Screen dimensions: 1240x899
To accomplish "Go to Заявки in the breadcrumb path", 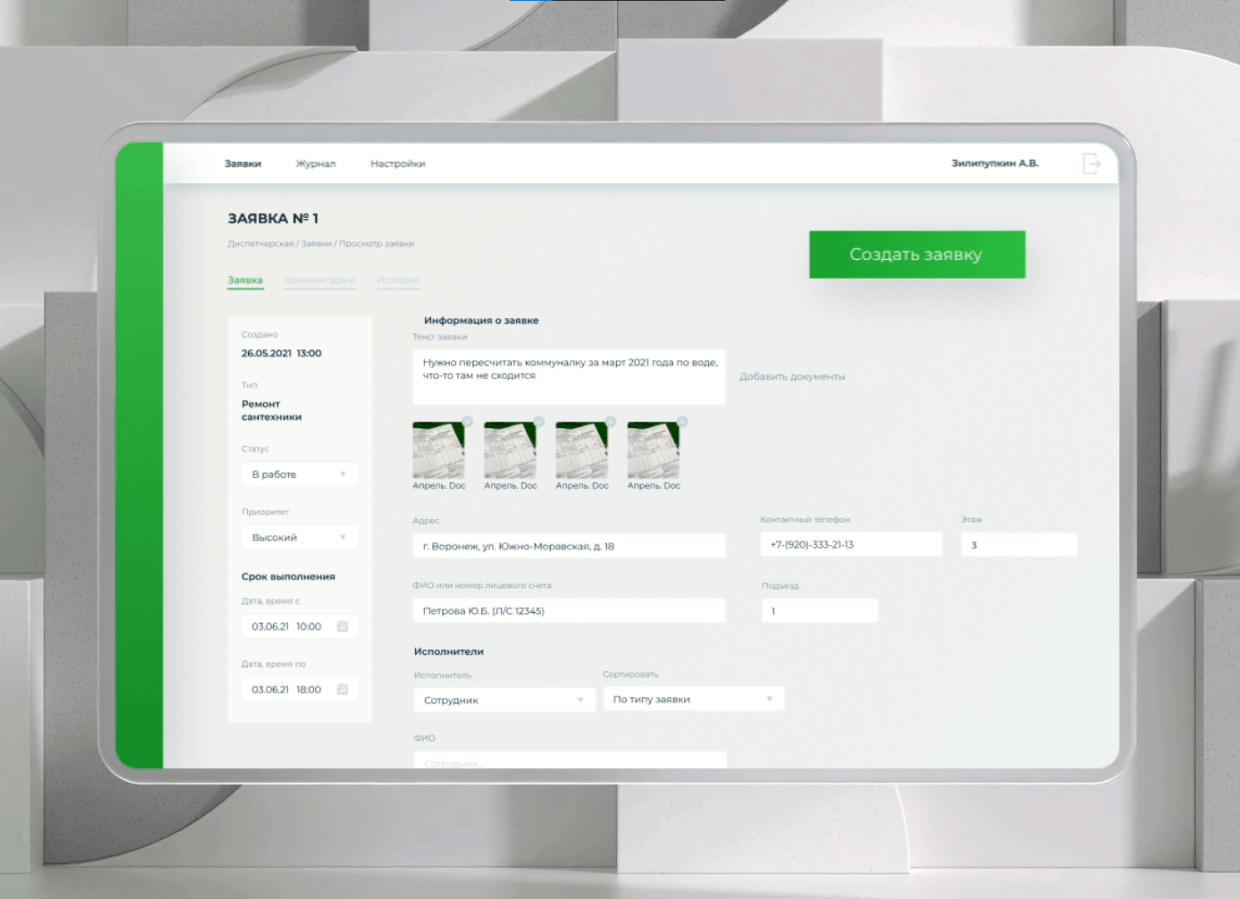I will coord(316,243).
